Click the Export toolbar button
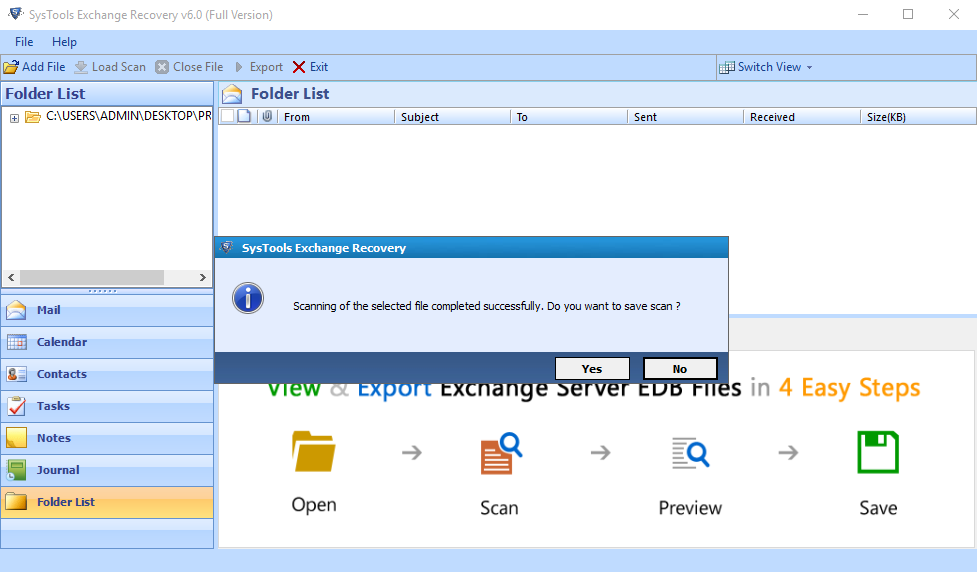977x572 pixels. pyautogui.click(x=259, y=67)
